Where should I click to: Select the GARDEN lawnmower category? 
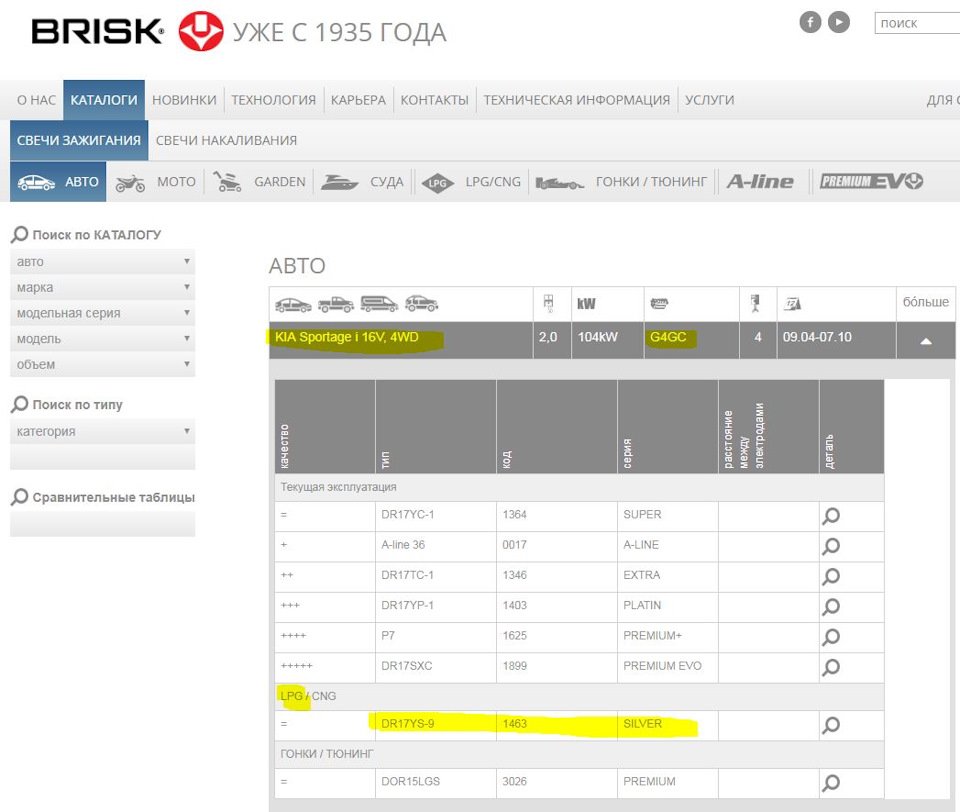pyautogui.click(x=259, y=182)
